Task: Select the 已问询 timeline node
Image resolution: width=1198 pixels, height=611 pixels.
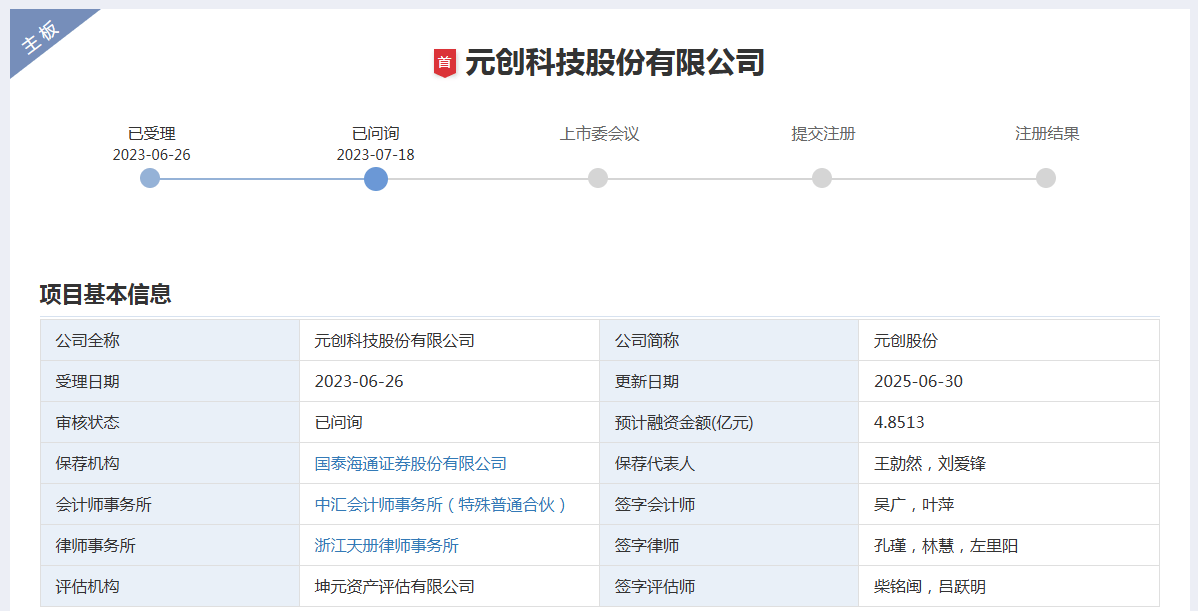Action: click(376, 179)
